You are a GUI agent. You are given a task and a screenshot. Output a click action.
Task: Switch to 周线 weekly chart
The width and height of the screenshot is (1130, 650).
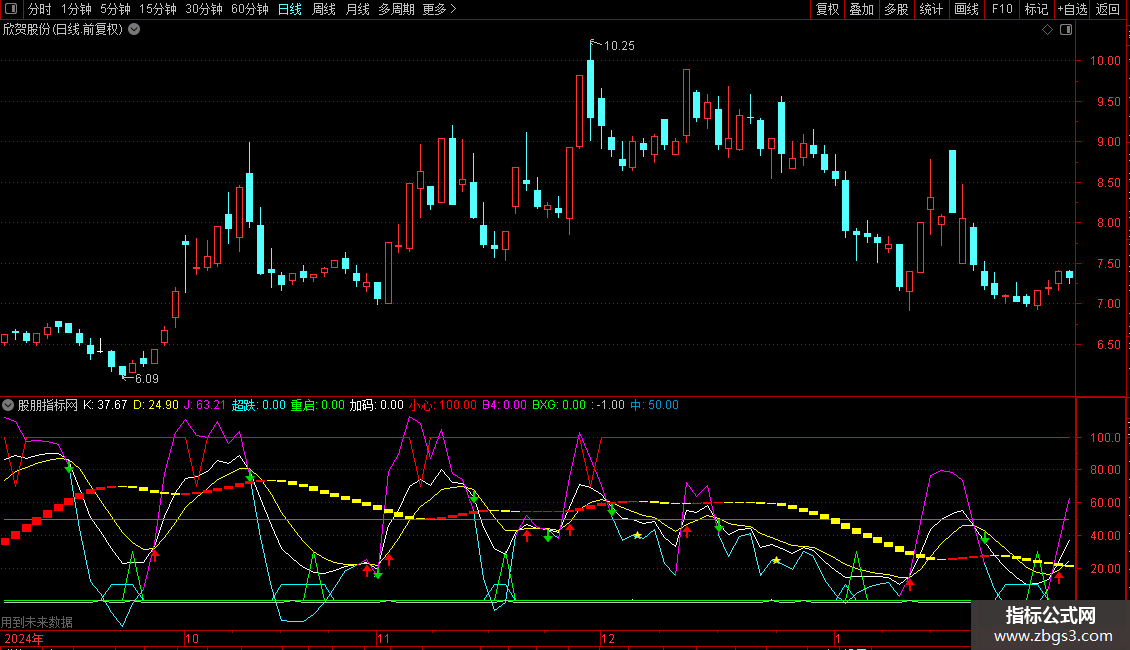point(324,9)
